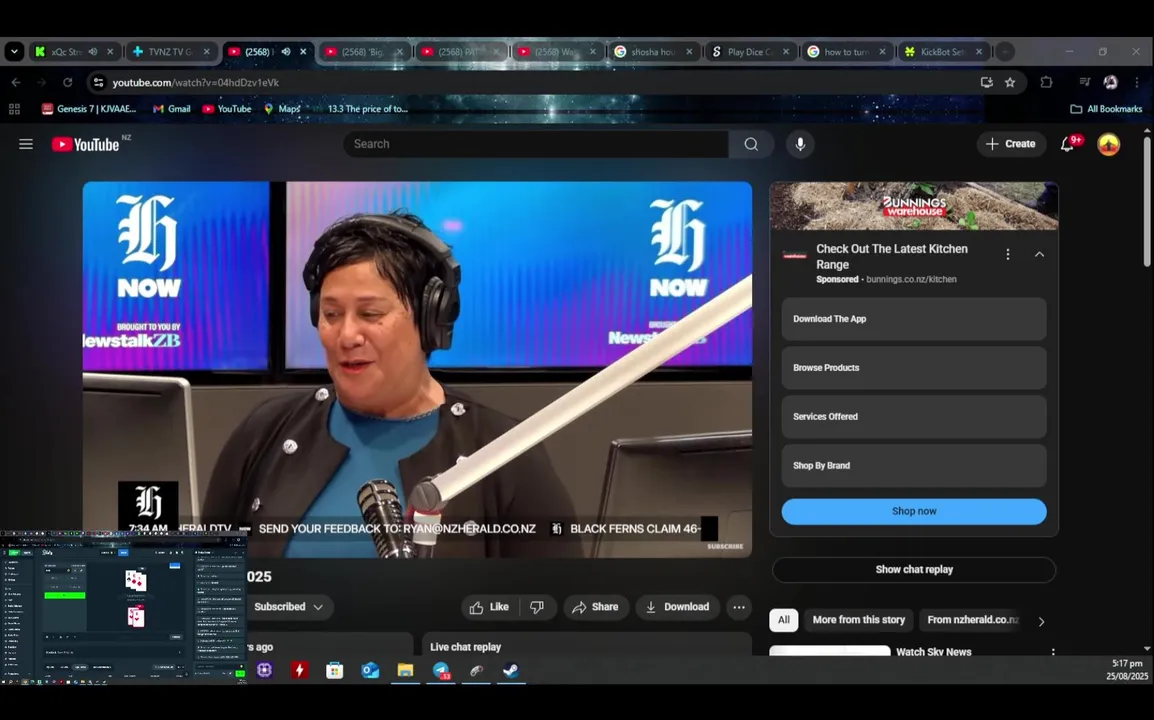Open Chrome media controls icon
The image size is (1154, 720).
point(1084,82)
